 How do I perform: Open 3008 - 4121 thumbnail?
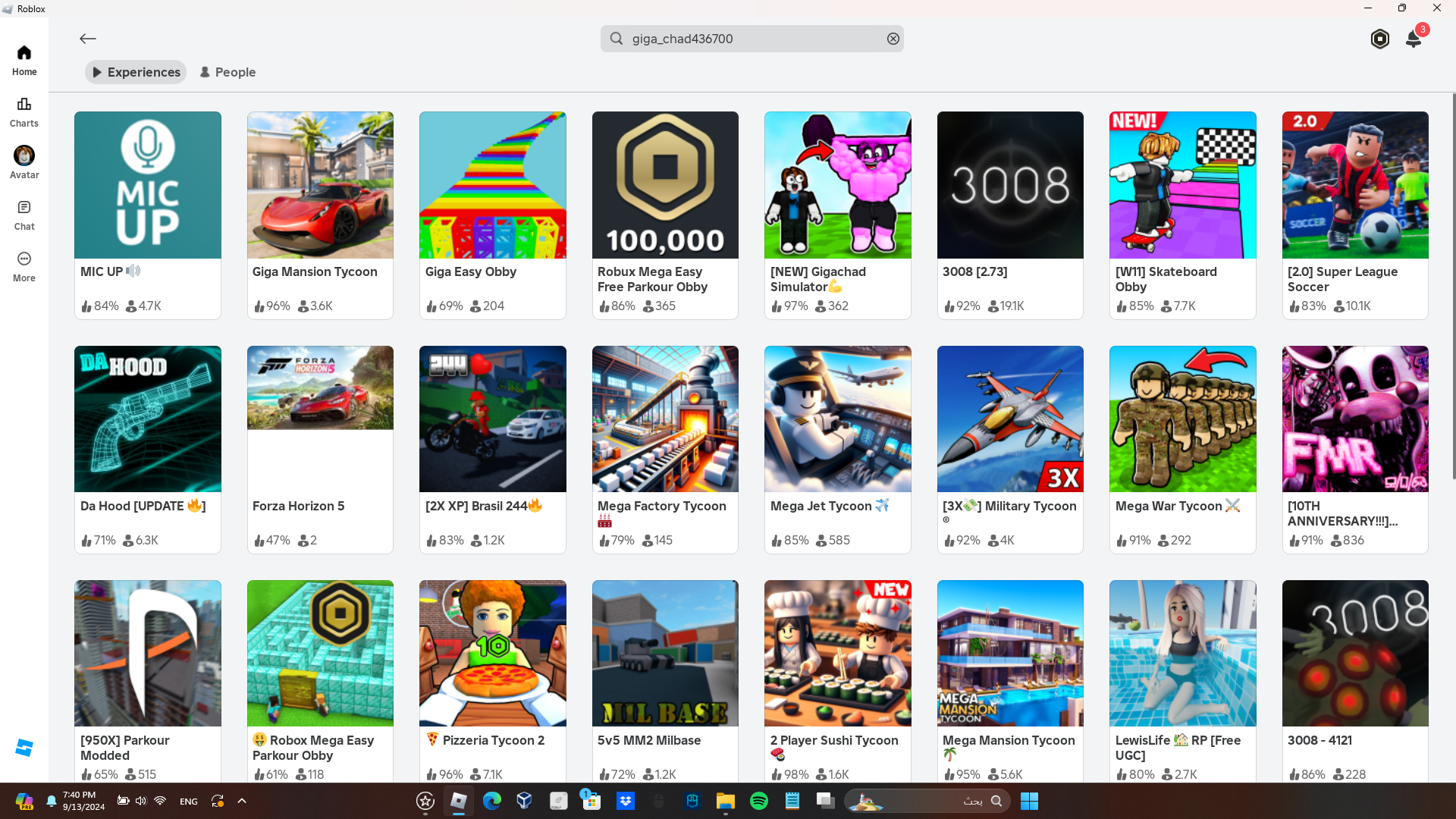pos(1355,654)
